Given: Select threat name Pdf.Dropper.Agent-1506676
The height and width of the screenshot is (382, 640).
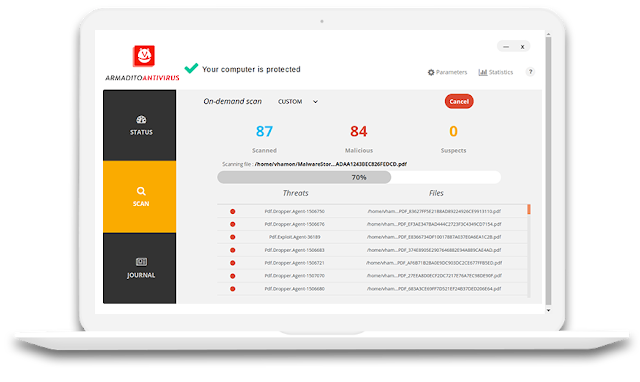Looking at the screenshot, I should [x=294, y=224].
